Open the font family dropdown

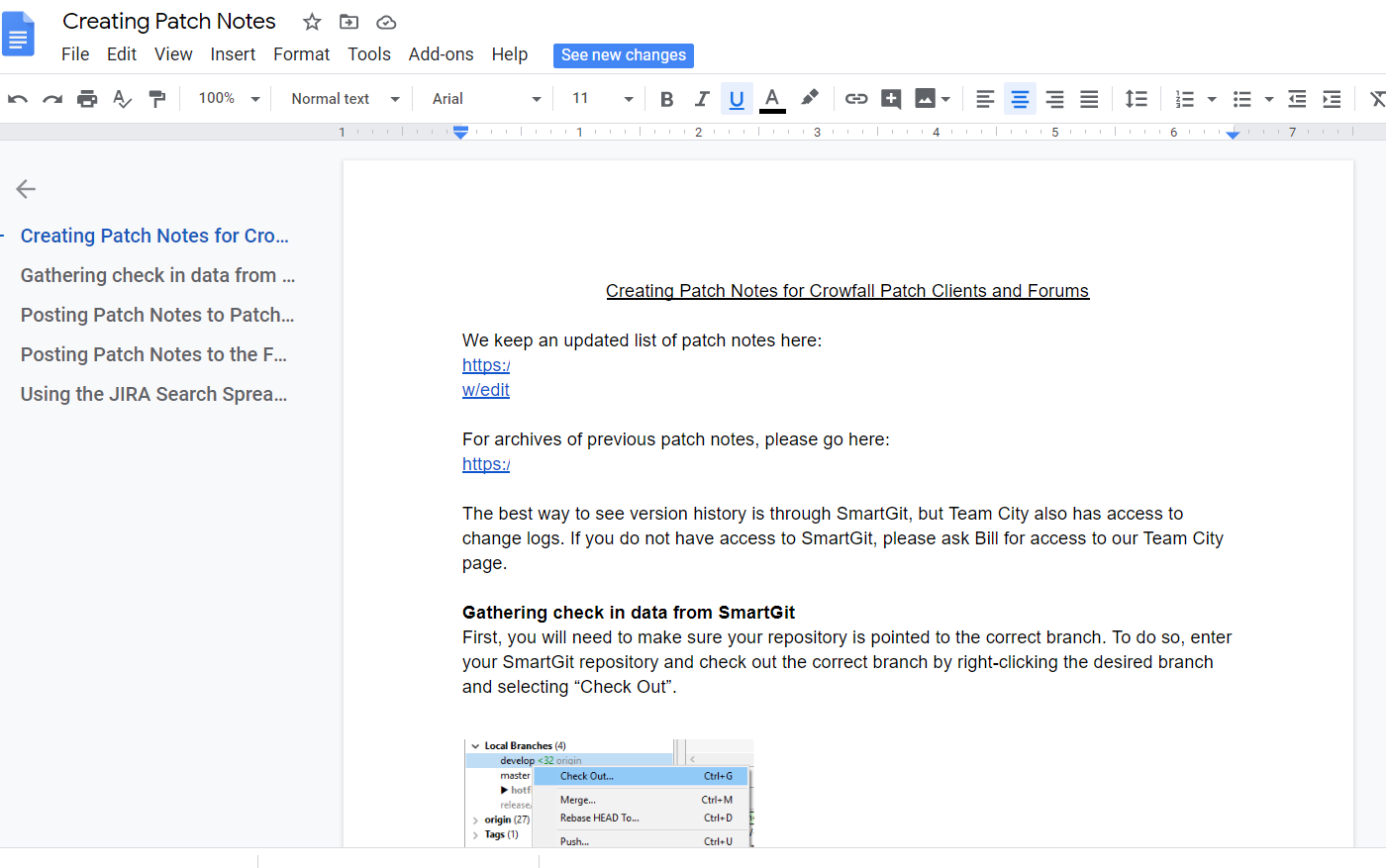[x=484, y=98]
